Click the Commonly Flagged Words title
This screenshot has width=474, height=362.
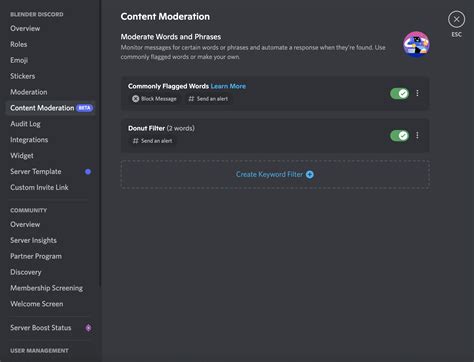[168, 86]
